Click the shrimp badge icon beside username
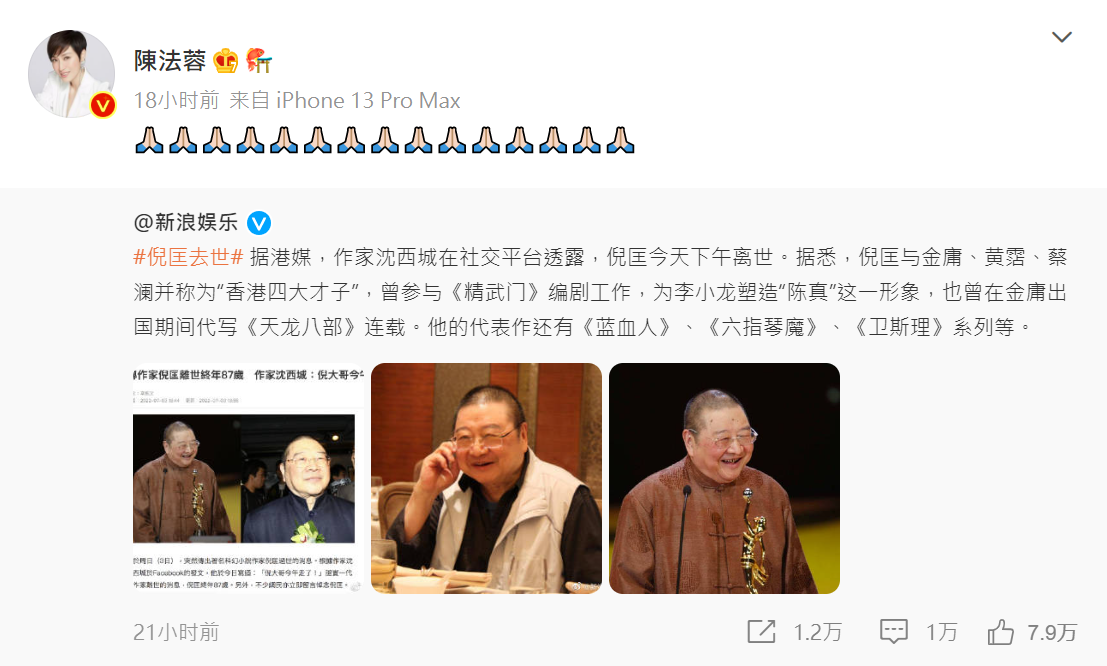Screen dimensions: 1107x666 [x=259, y=61]
